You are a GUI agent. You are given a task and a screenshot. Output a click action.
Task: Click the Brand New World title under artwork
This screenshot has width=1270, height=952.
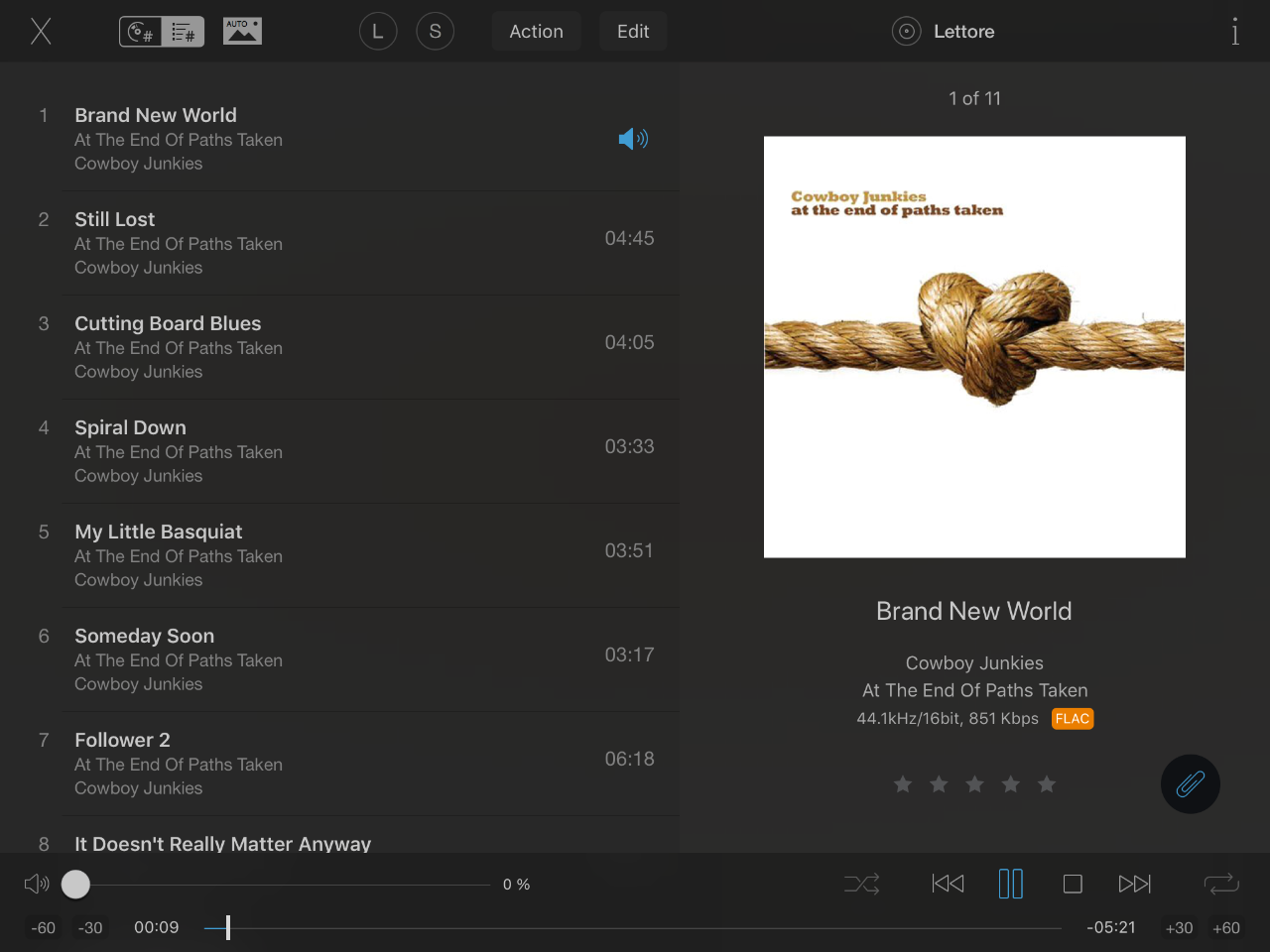974,611
